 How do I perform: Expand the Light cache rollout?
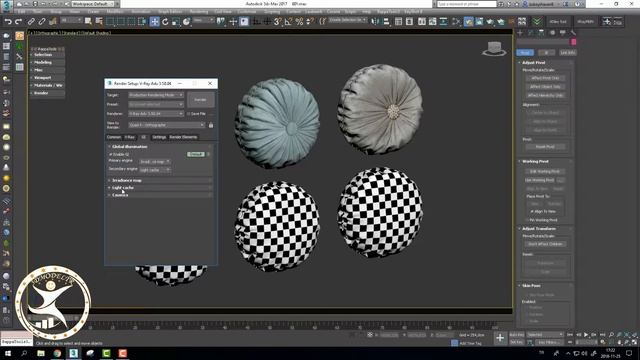pos(160,187)
